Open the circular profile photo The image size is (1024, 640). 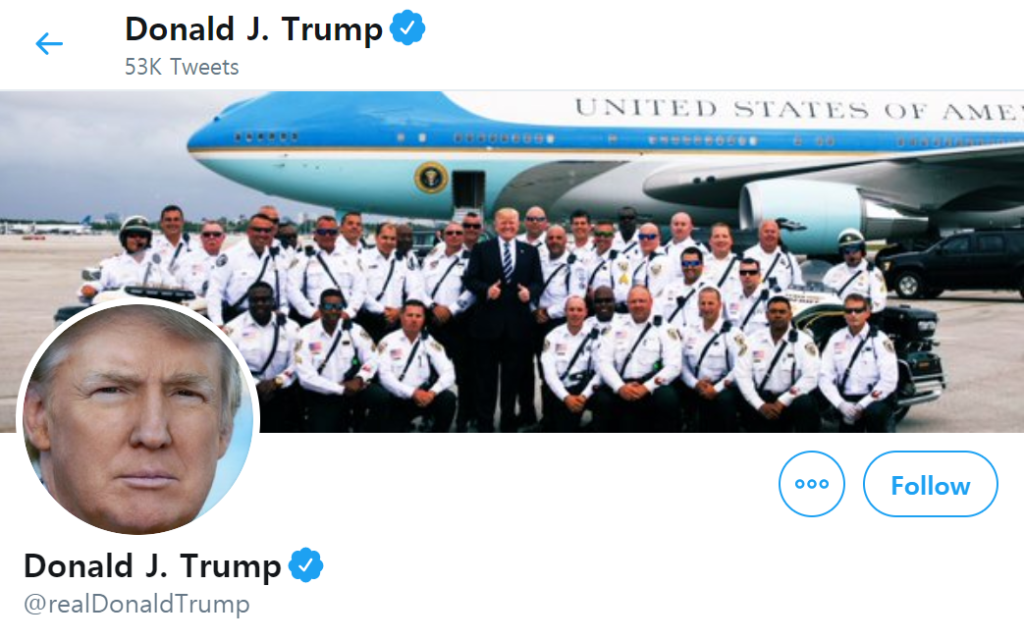tap(138, 418)
